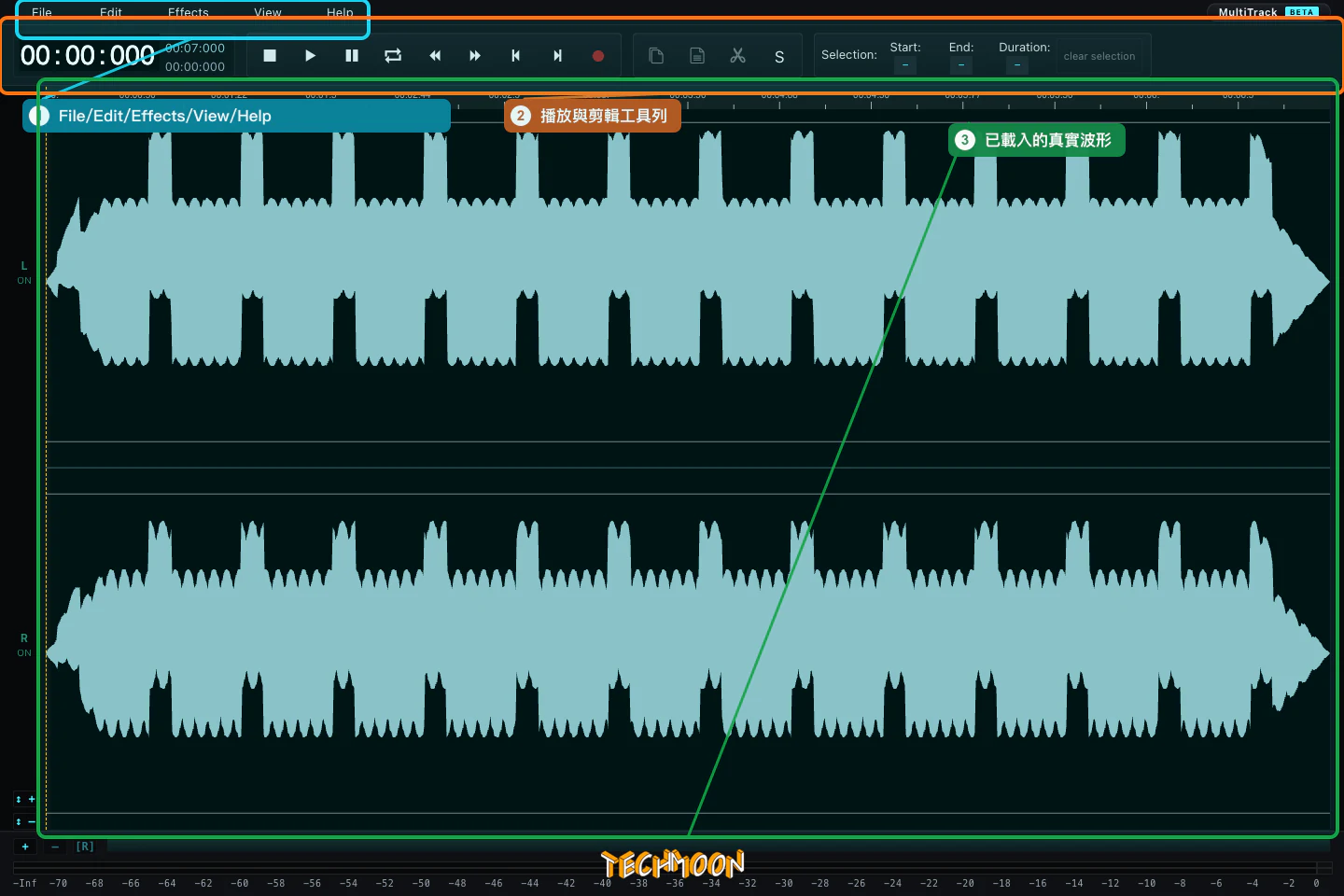This screenshot has width=1344, height=896.
Task: Click the Paste document icon
Action: pyautogui.click(x=697, y=56)
